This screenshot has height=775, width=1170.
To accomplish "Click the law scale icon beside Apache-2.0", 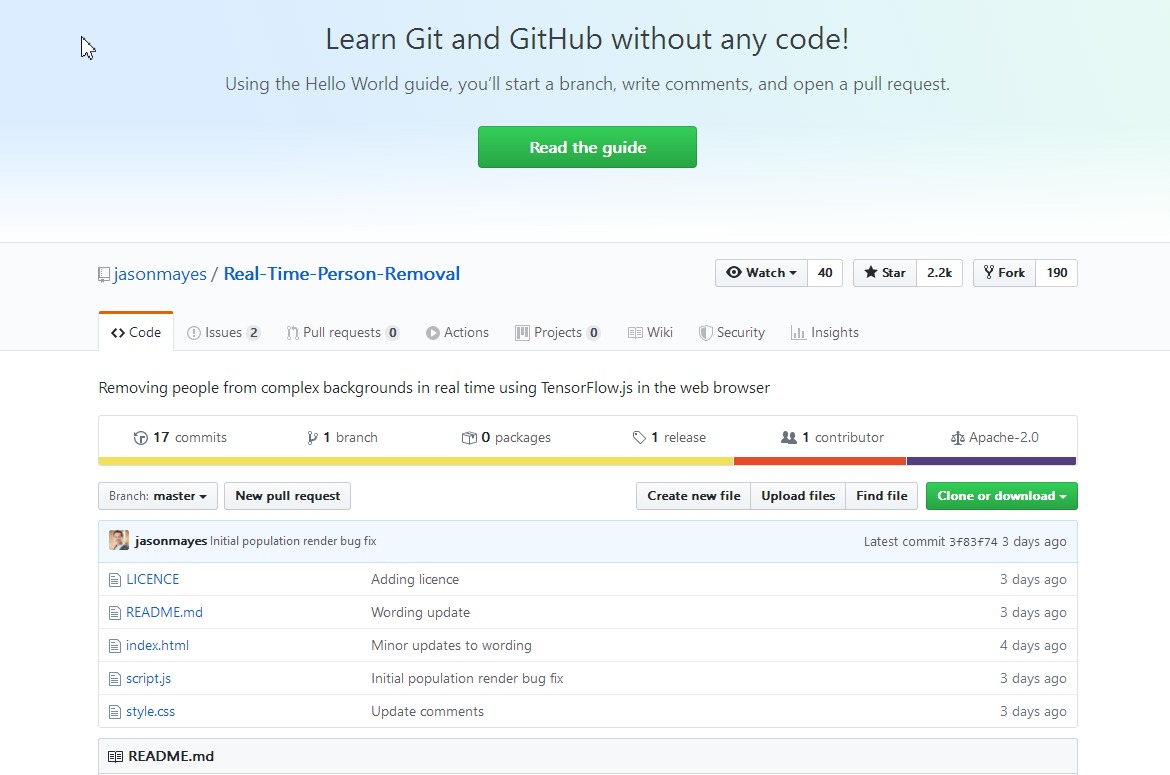I will click(x=958, y=438).
